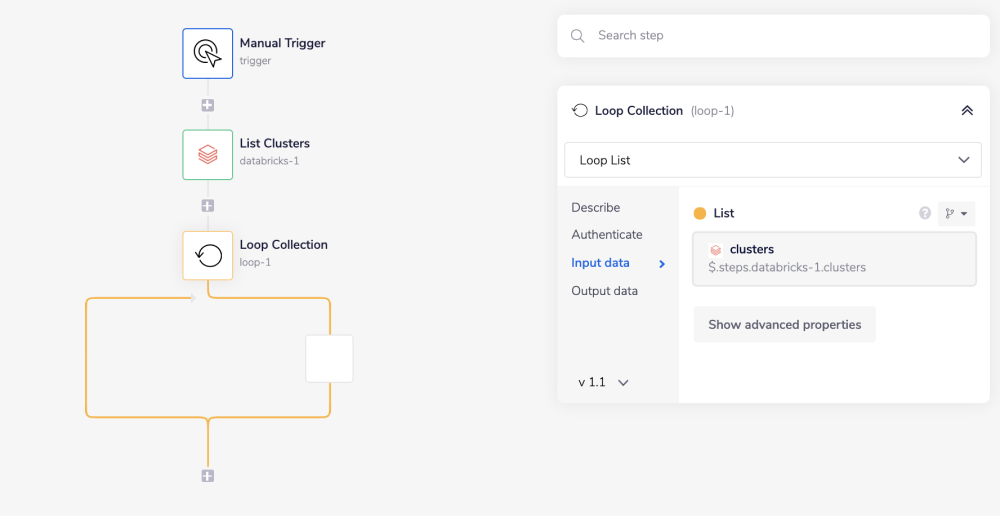Add step below the loop branch
The height and width of the screenshot is (516, 1000).
click(x=208, y=476)
